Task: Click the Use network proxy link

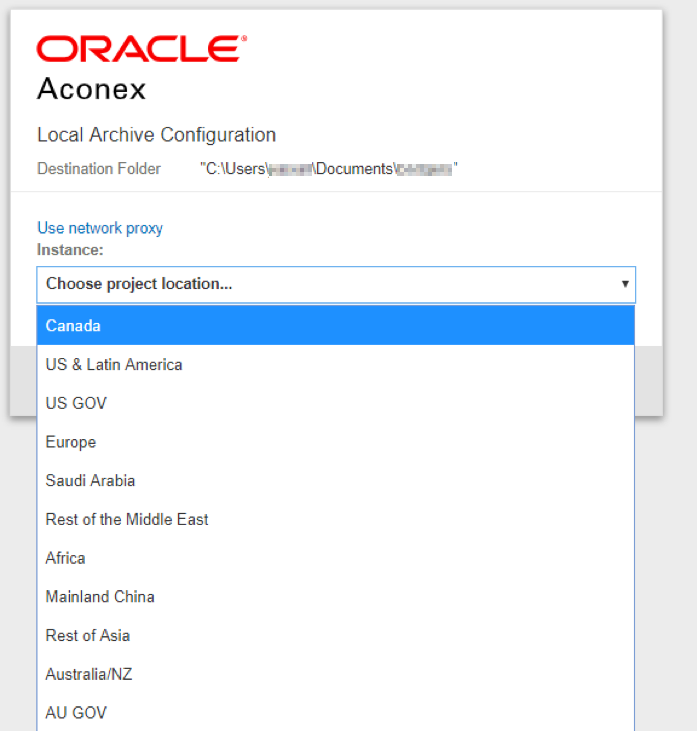Action: coord(100,228)
